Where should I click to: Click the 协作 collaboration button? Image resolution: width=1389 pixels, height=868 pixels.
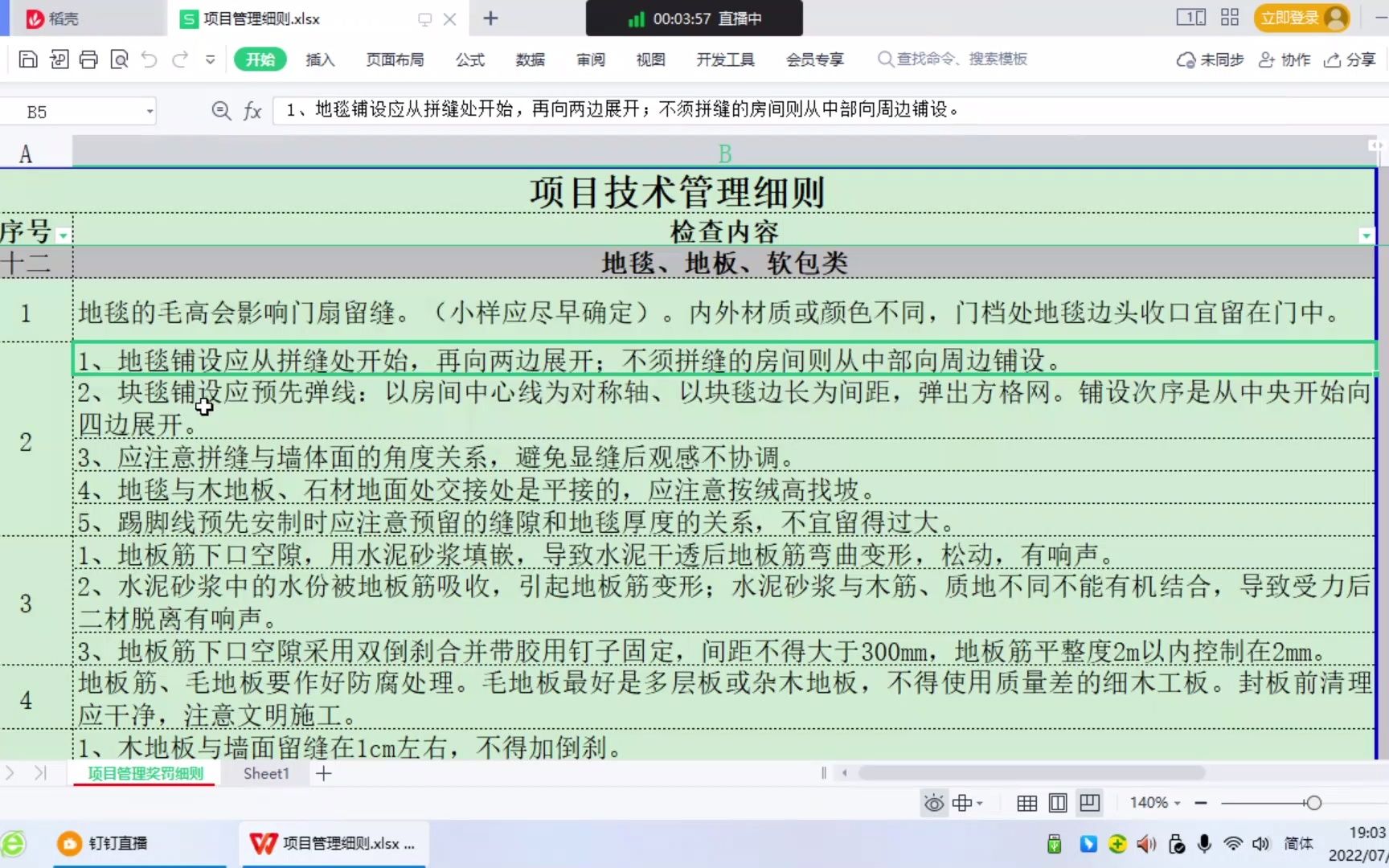coord(1284,59)
